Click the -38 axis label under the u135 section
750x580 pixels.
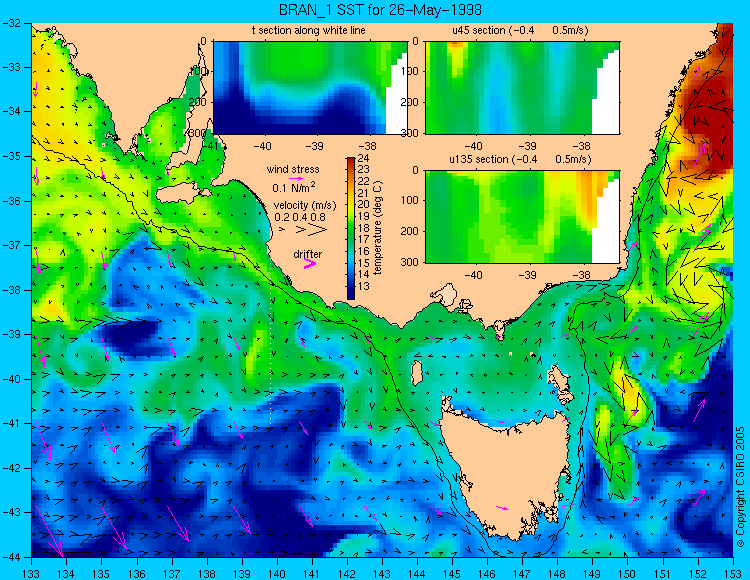point(581,275)
